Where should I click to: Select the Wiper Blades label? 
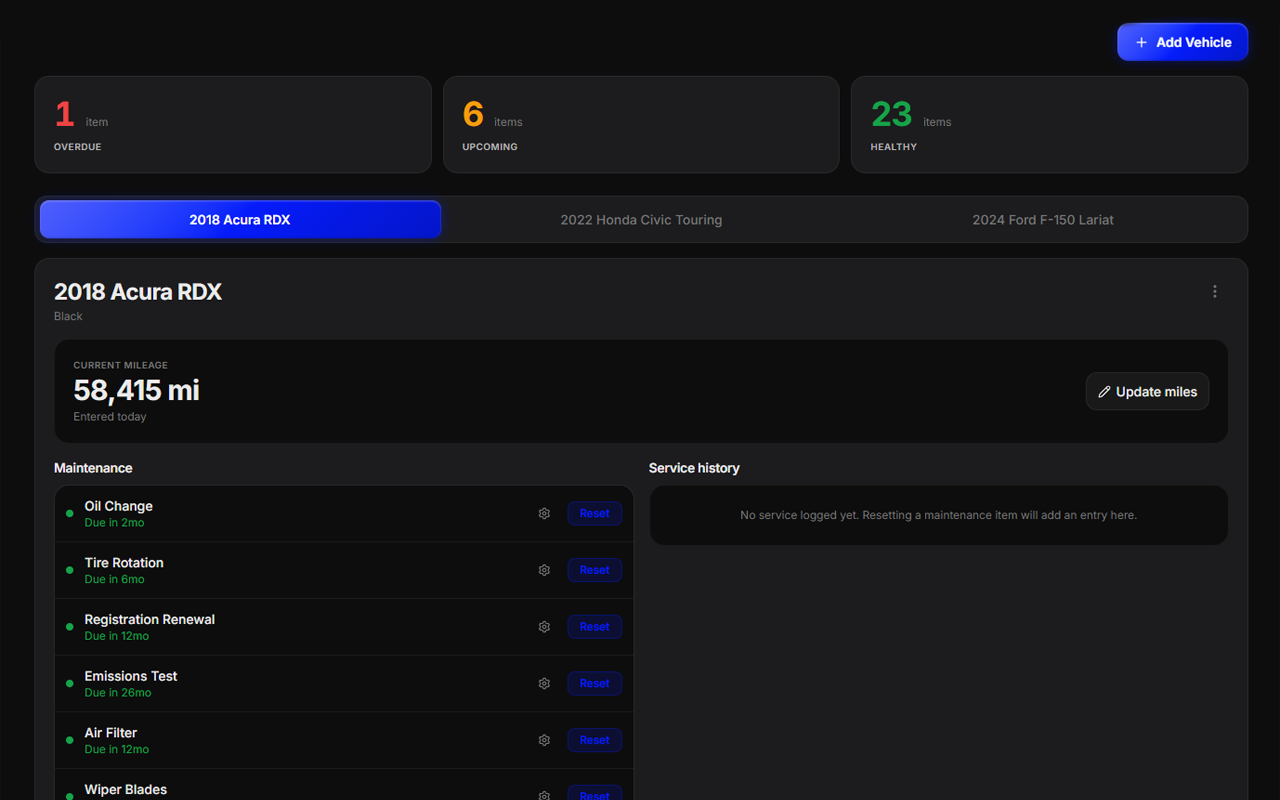[125, 790]
